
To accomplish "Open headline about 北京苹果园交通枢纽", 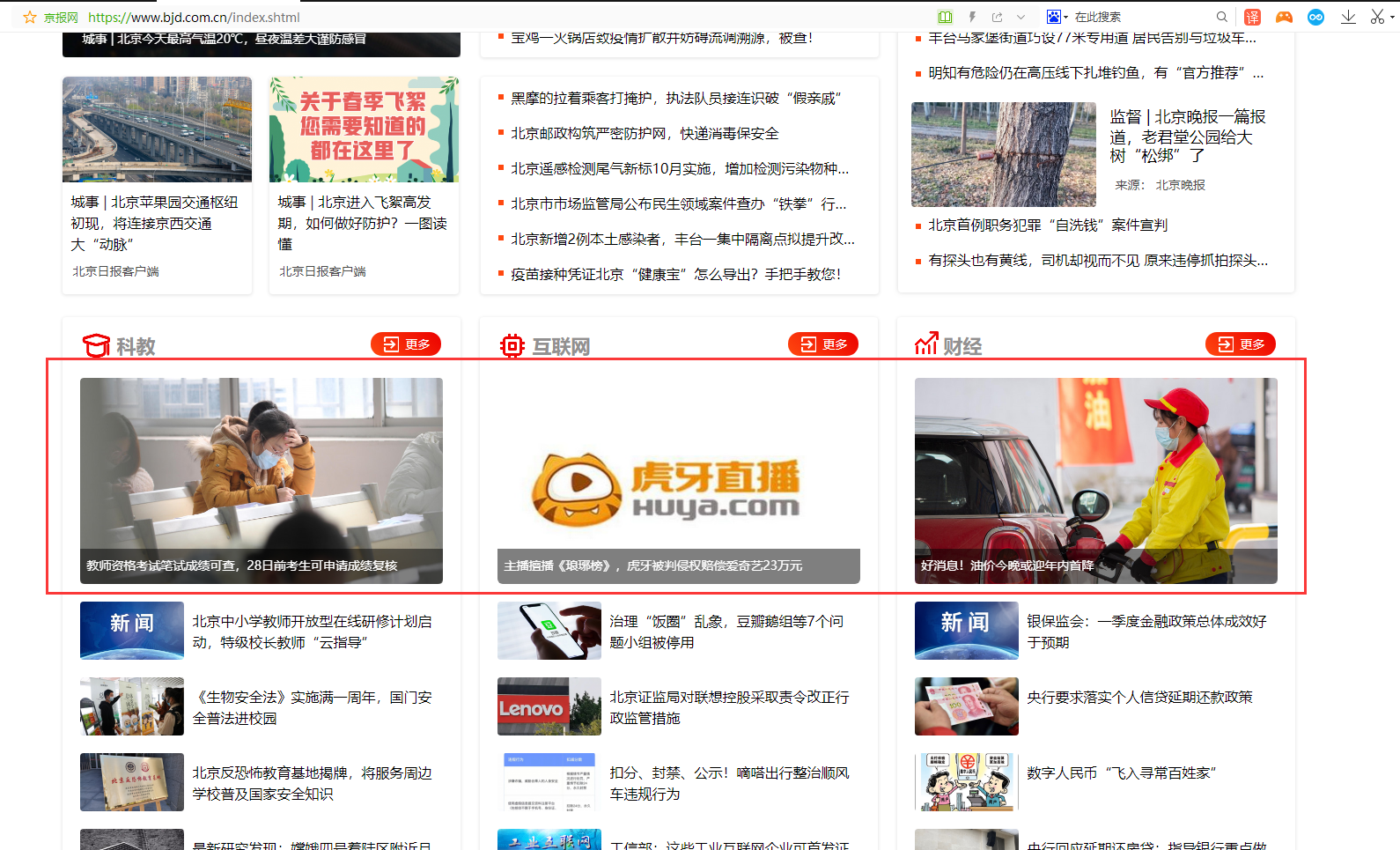I will point(155,224).
